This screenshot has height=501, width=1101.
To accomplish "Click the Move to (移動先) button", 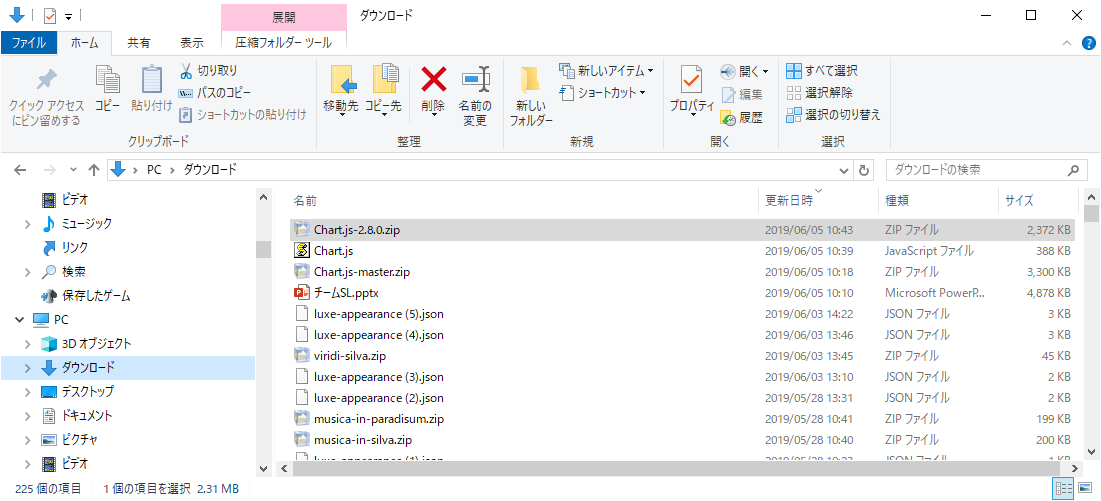I will 341,89.
